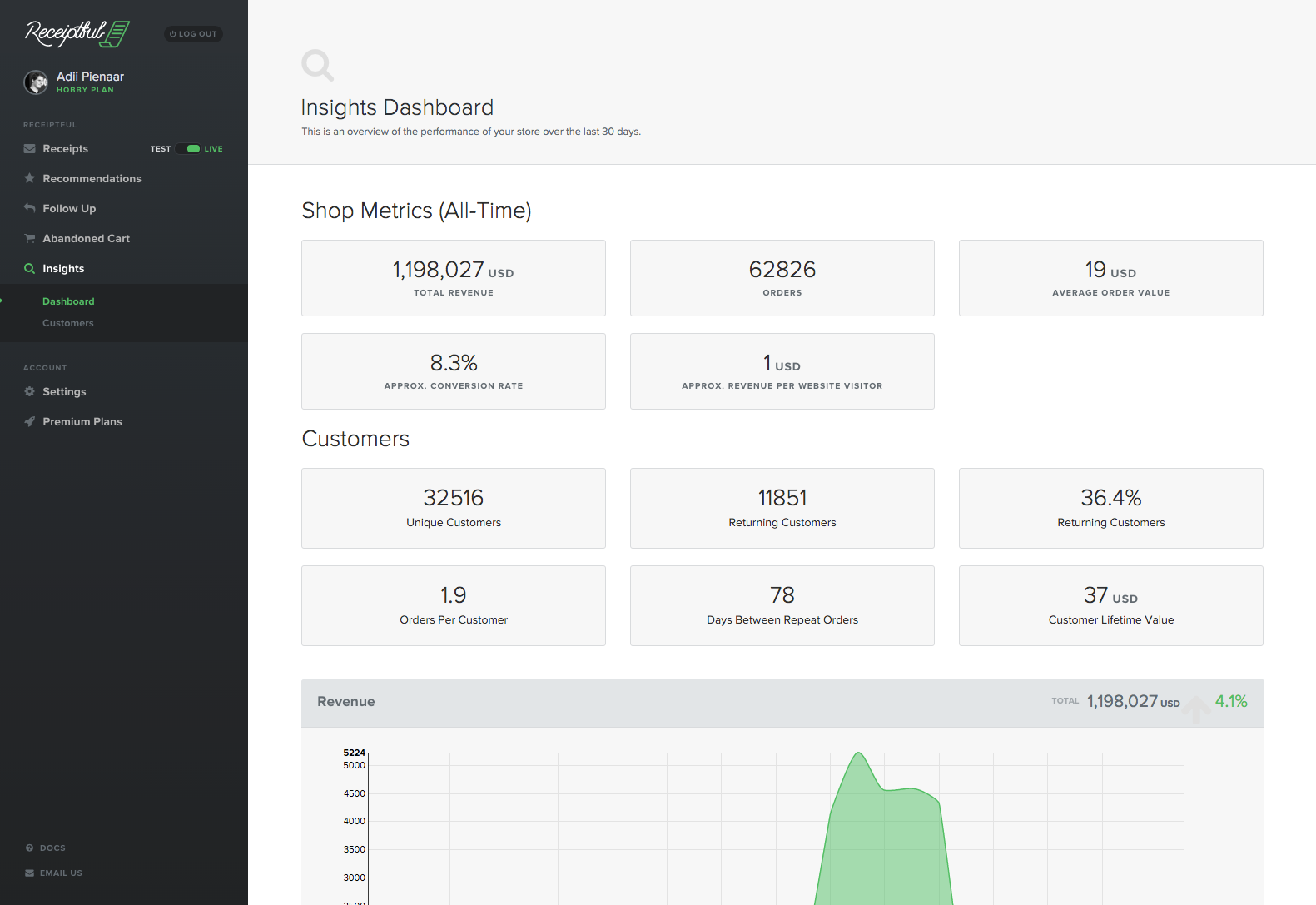
Task: Open the Docs link
Action: [x=46, y=848]
